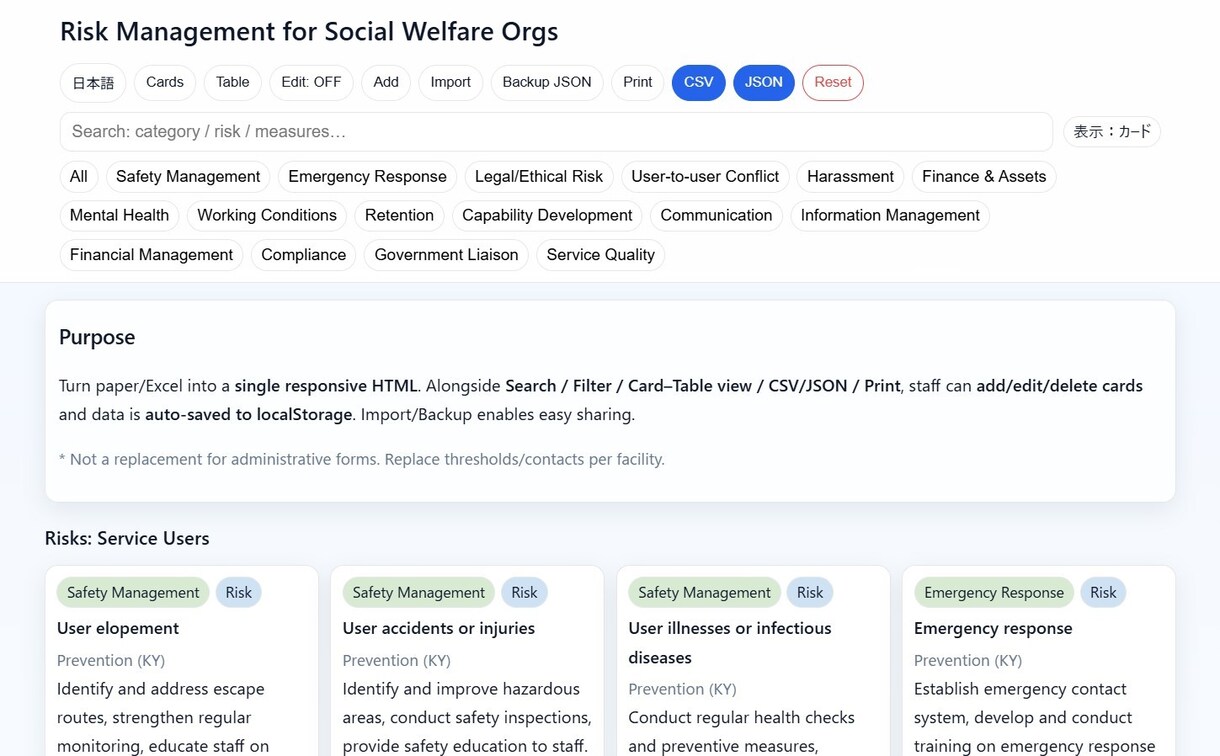Viewport: 1220px width, 756px height.
Task: Select the Harassment filter
Action: tap(850, 177)
